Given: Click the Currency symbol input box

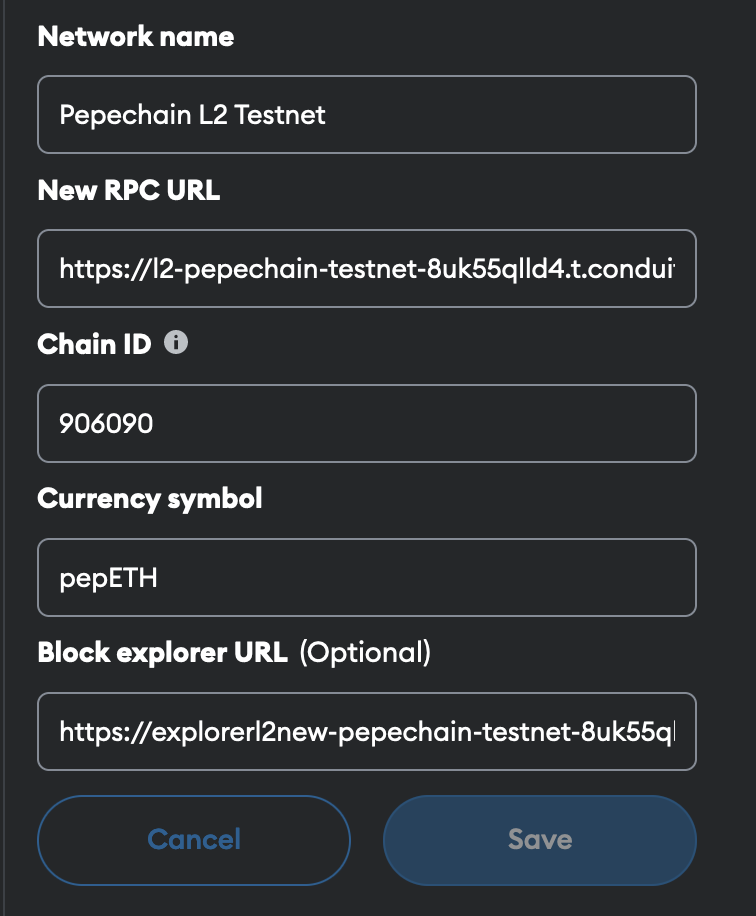Looking at the screenshot, I should click(x=367, y=577).
